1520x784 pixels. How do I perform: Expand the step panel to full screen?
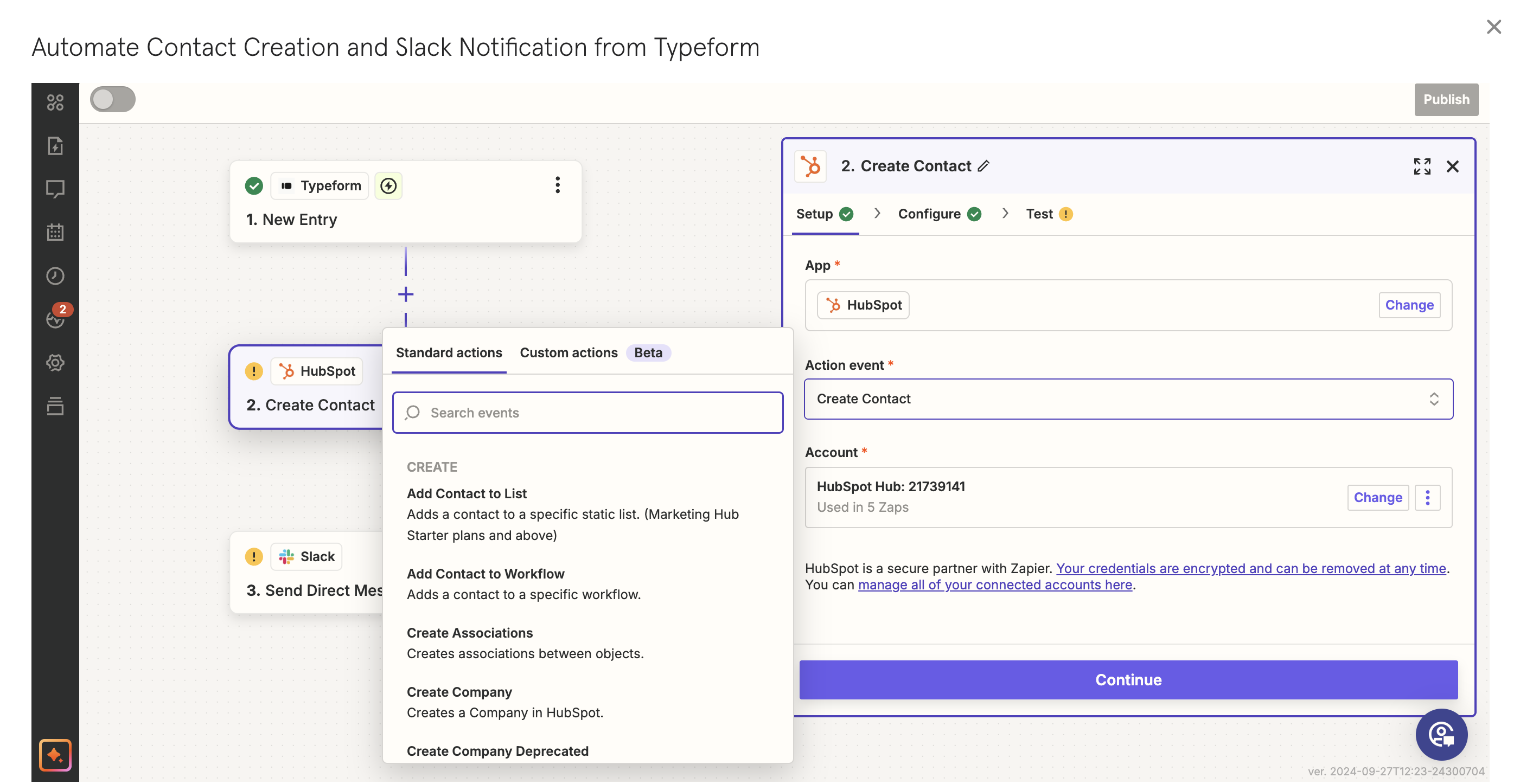(1422, 166)
